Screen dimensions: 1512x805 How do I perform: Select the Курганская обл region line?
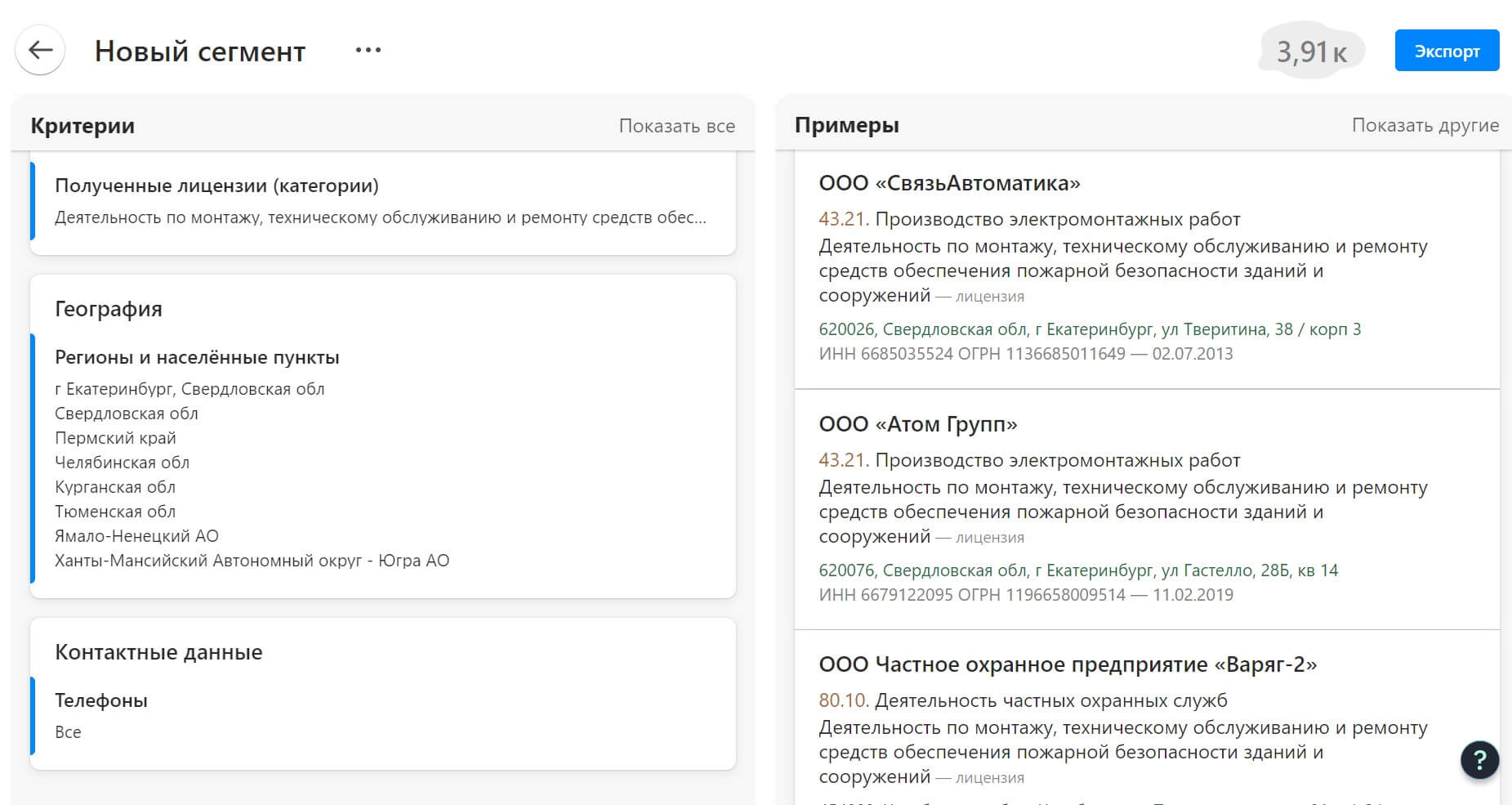point(115,487)
